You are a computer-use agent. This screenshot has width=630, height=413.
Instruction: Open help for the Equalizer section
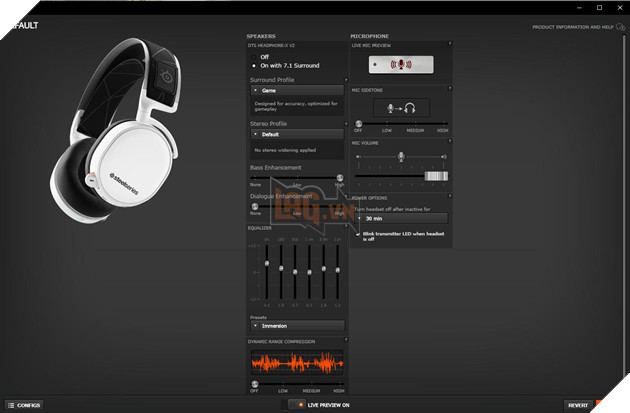click(346, 226)
